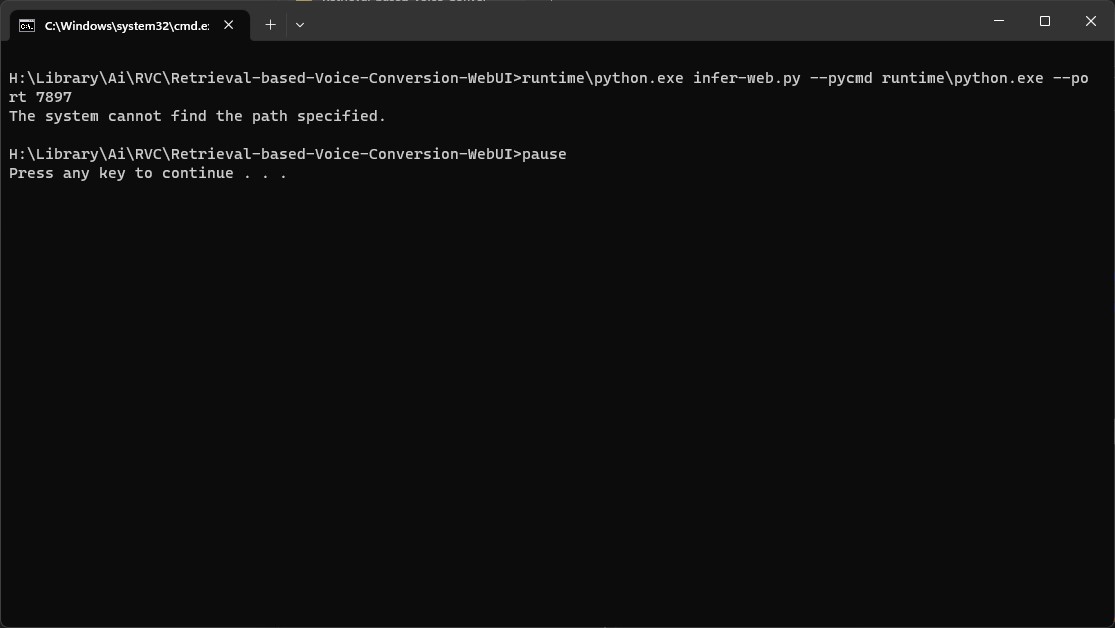Viewport: 1115px width, 628px height.
Task: Click the command prompt icon left of tab title
Action: (x=25, y=25)
